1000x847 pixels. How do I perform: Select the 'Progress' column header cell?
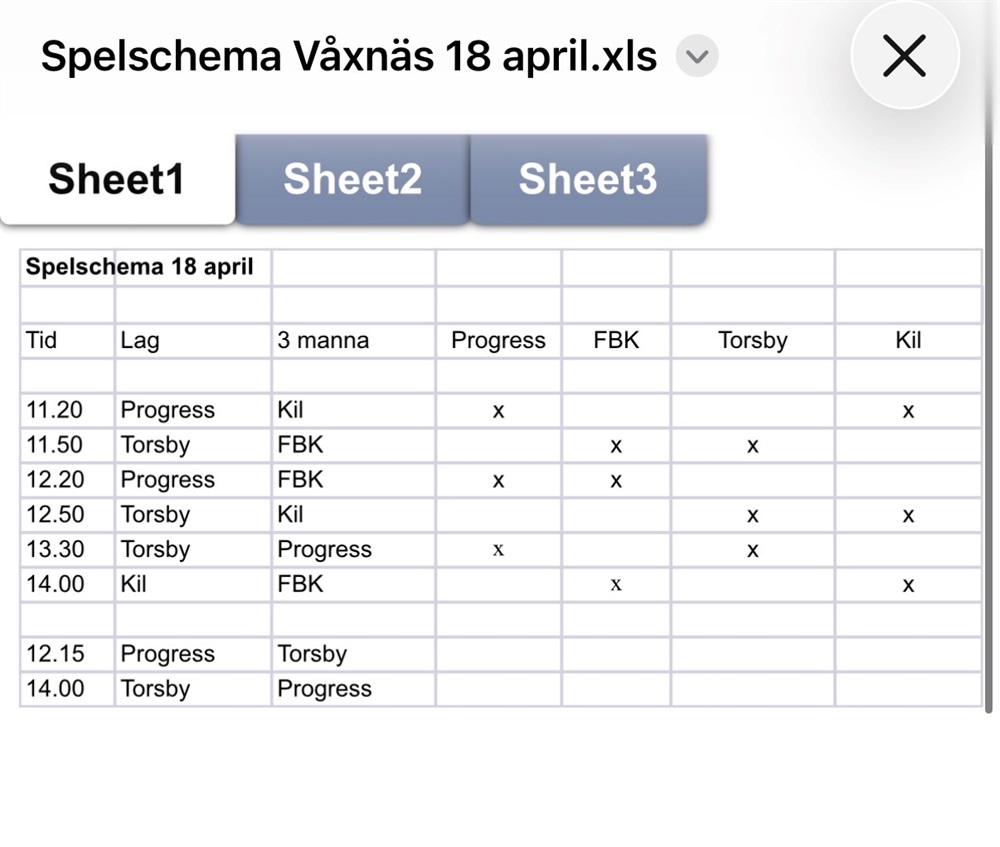(x=498, y=340)
